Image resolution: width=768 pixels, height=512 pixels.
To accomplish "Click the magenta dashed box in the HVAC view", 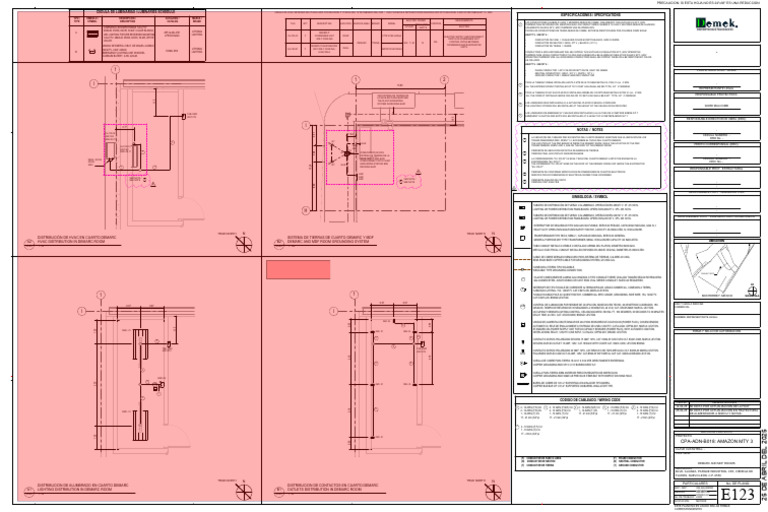I will tap(125, 149).
